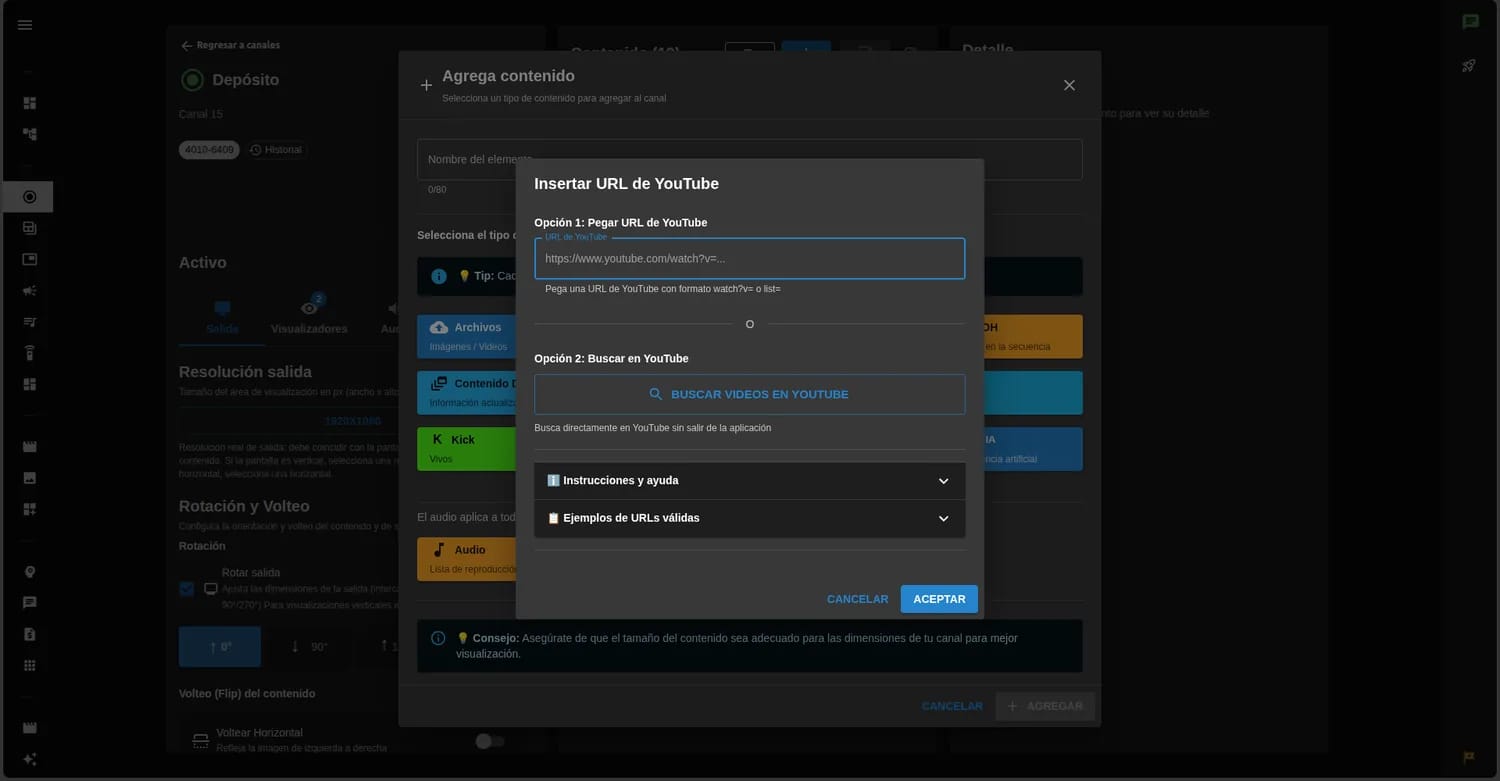Open the tree-structure icon in the left sidebar
This screenshot has width=1500, height=781.
click(29, 134)
